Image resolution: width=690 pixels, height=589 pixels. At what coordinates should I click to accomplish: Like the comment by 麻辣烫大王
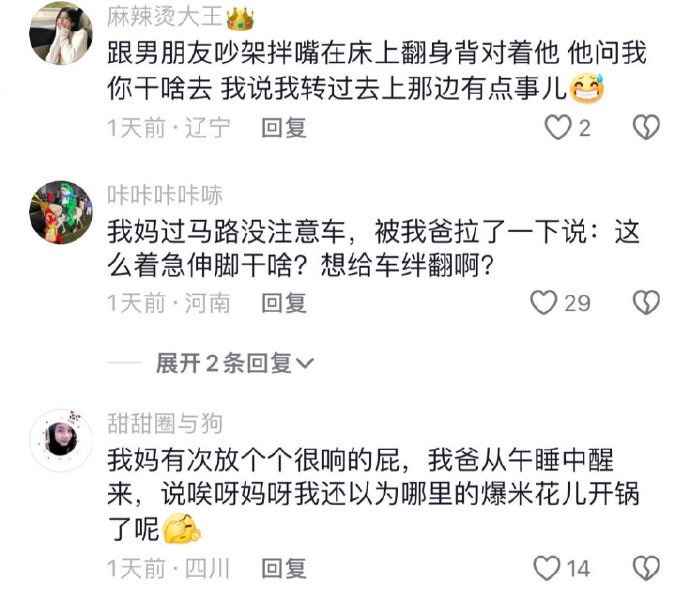(x=558, y=128)
